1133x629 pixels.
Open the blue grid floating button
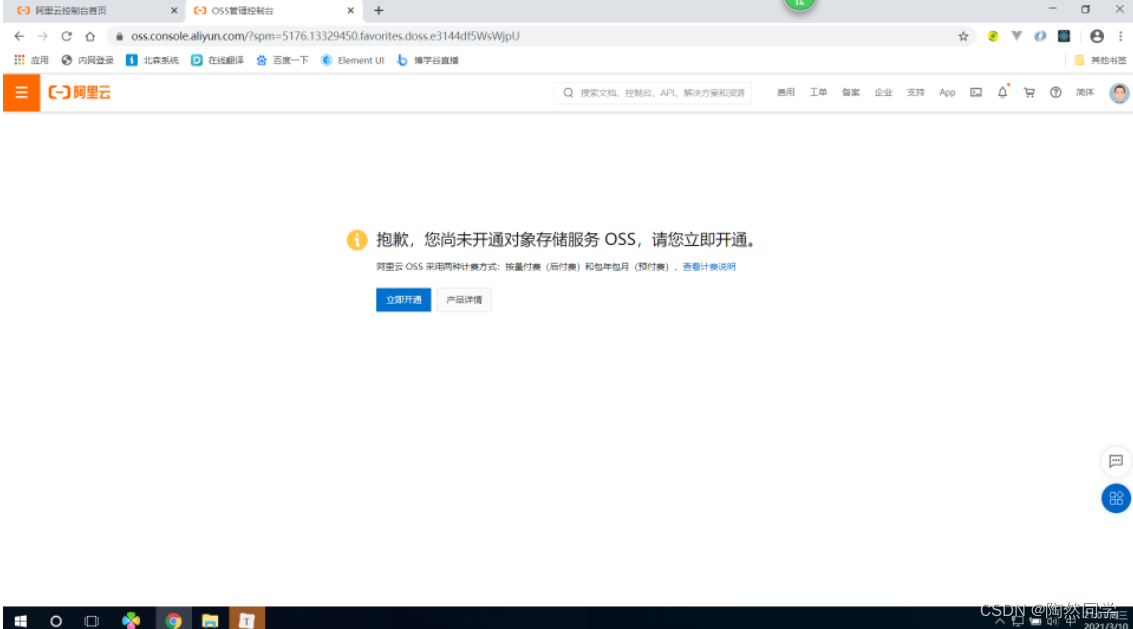[1116, 498]
